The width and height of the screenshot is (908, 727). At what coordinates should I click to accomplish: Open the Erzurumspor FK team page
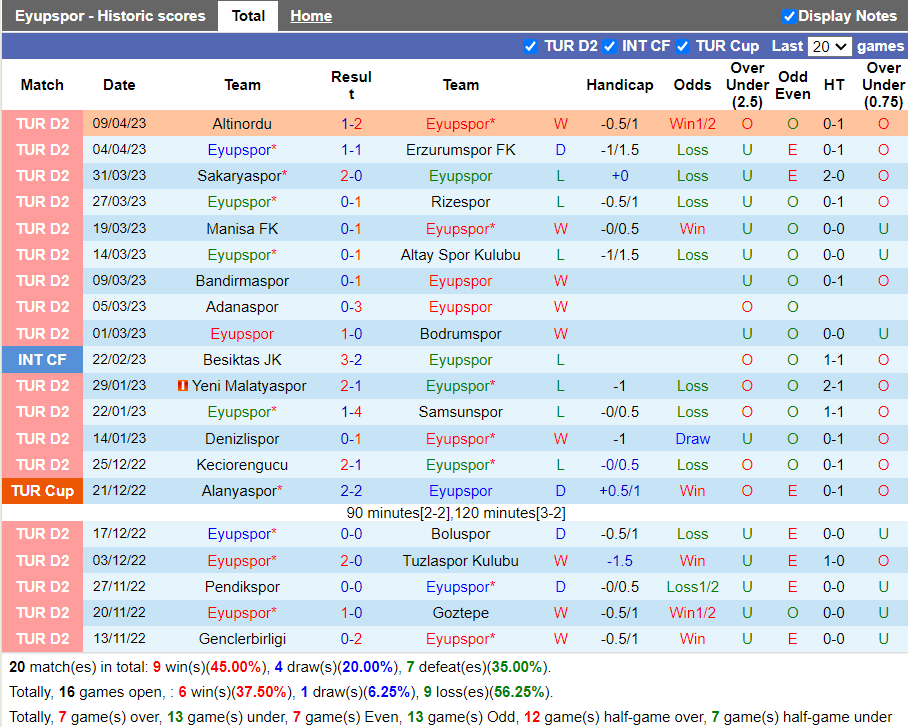coord(460,150)
